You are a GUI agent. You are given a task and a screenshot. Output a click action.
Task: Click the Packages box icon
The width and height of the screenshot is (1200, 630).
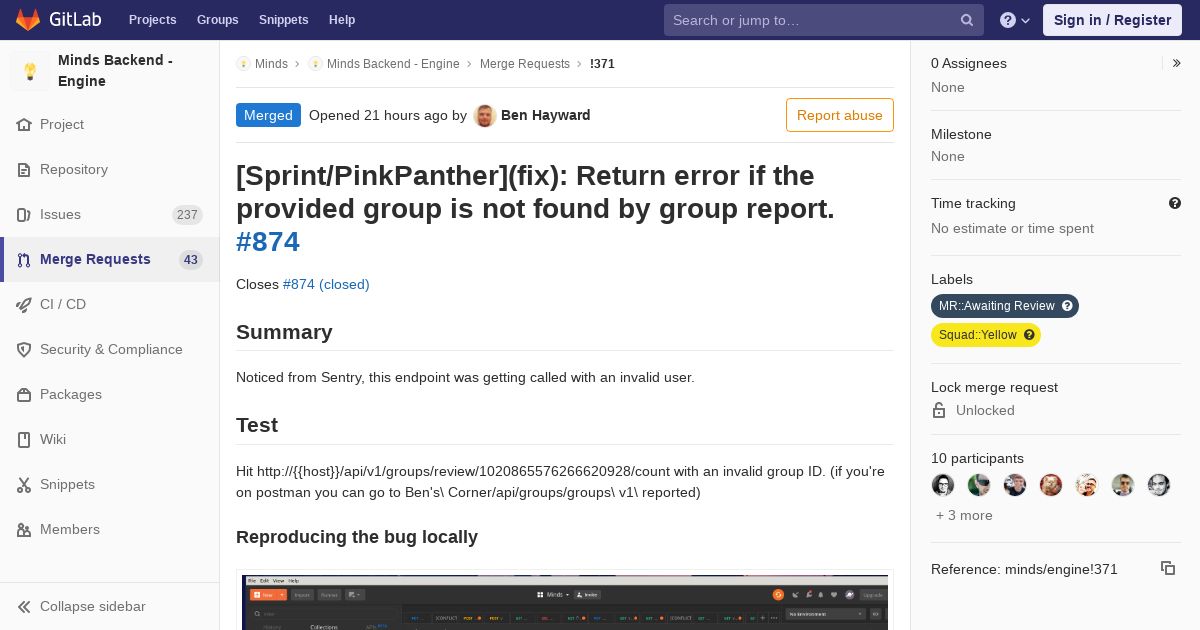24,395
